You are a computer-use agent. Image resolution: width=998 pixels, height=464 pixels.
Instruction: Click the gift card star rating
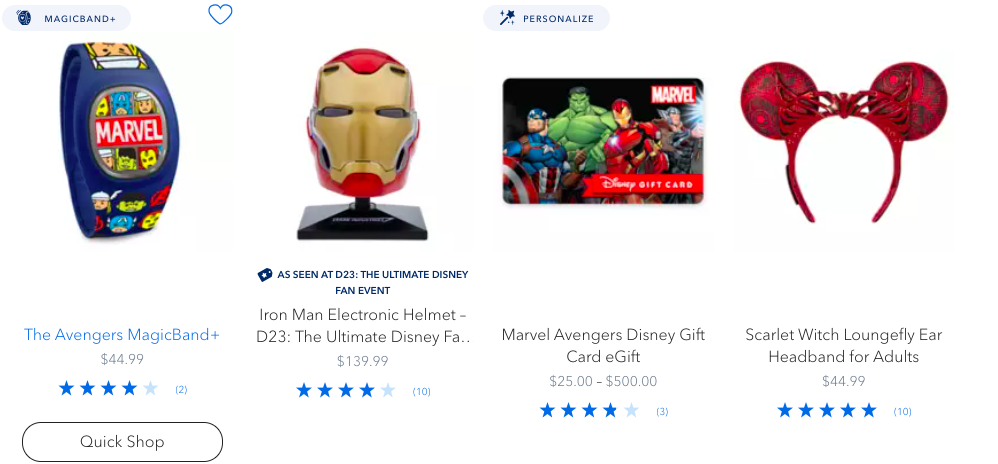click(x=589, y=410)
